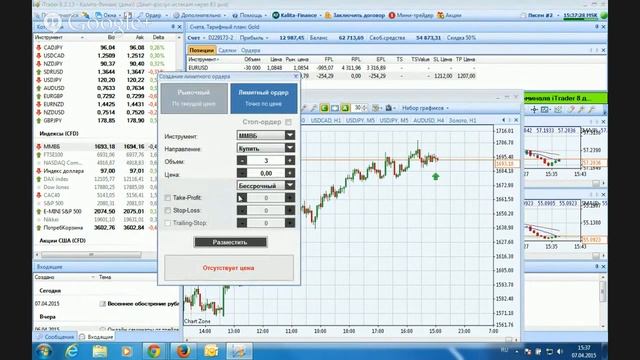The image size is (640, 360).
Task: Switch to the Ордера tab
Action: tap(251, 50)
